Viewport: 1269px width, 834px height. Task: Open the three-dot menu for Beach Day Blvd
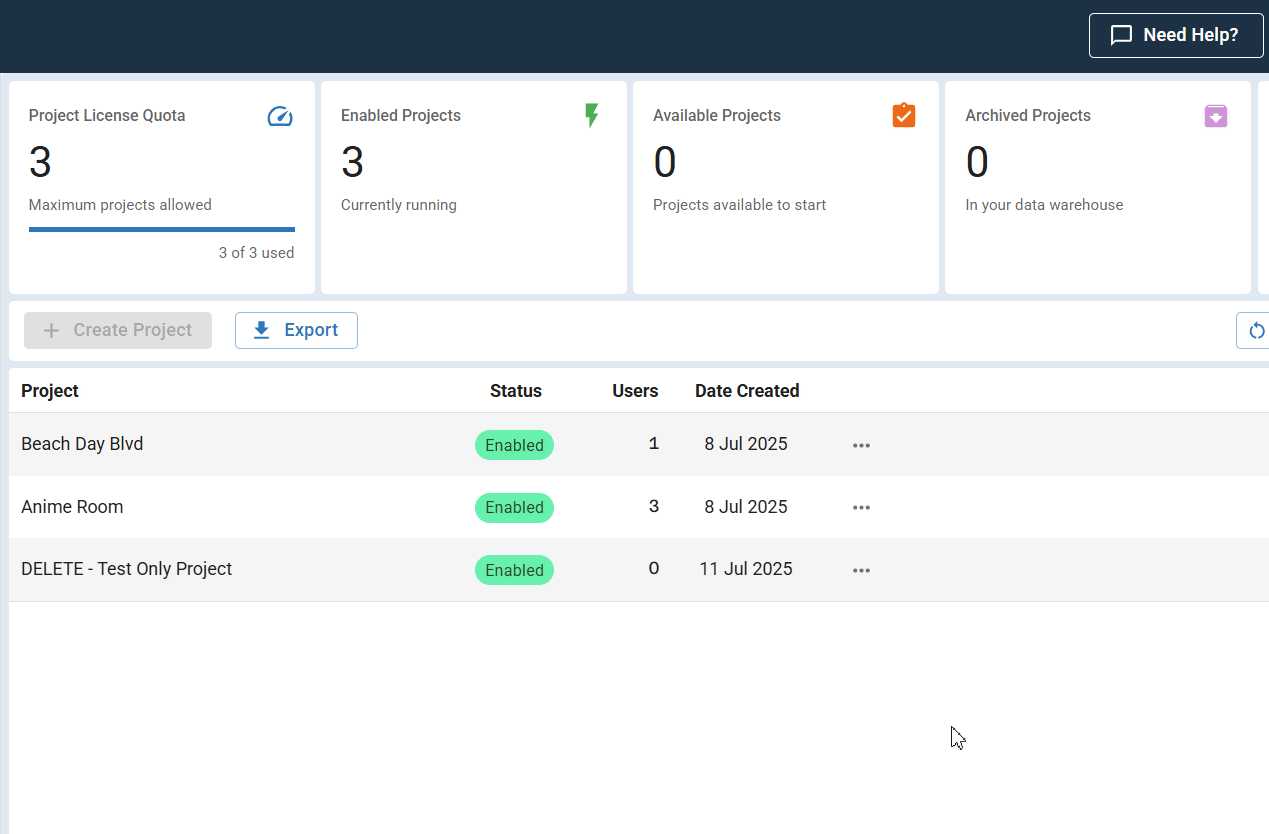(861, 445)
